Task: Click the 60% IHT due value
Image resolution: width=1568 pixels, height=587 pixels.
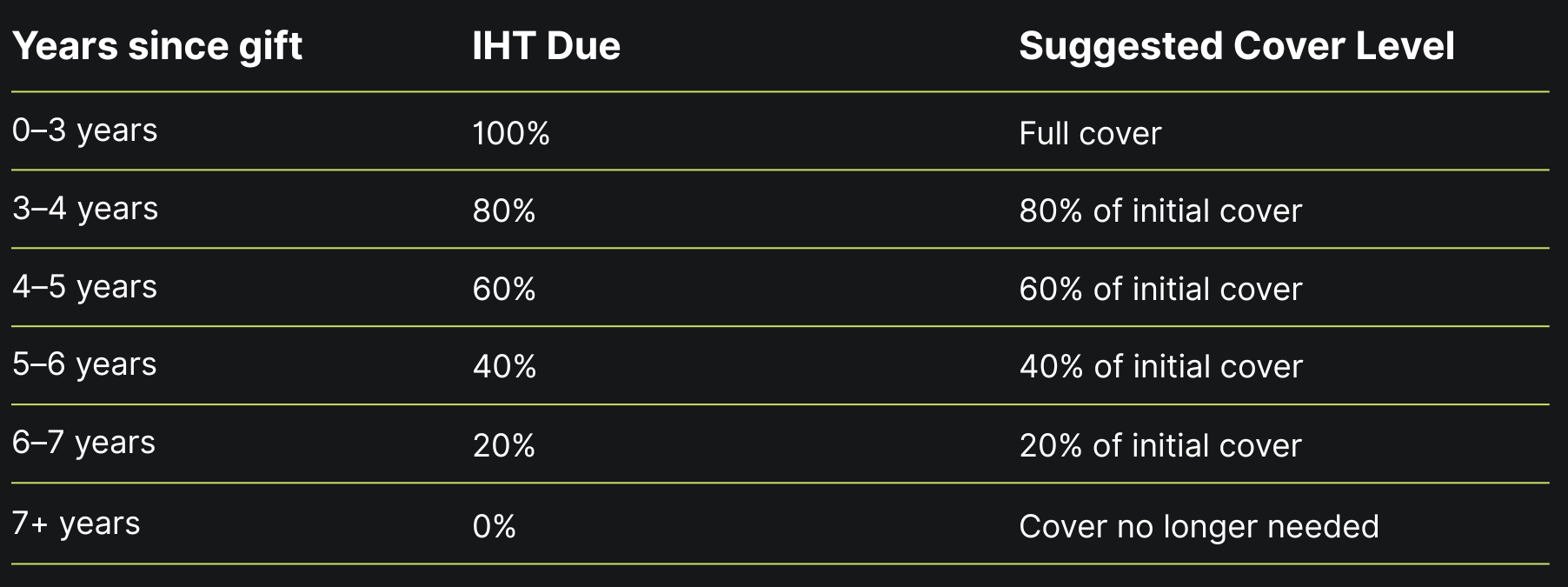Action: click(504, 290)
